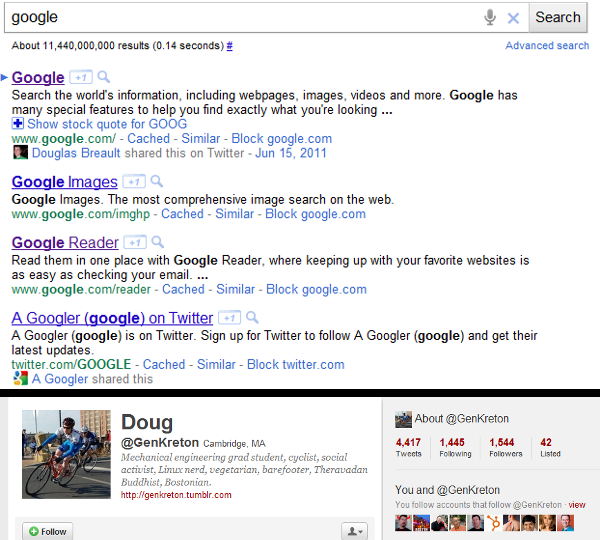600x540 pixels.
Task: Click the preview magnifier beside Google result
Action: pos(103,77)
